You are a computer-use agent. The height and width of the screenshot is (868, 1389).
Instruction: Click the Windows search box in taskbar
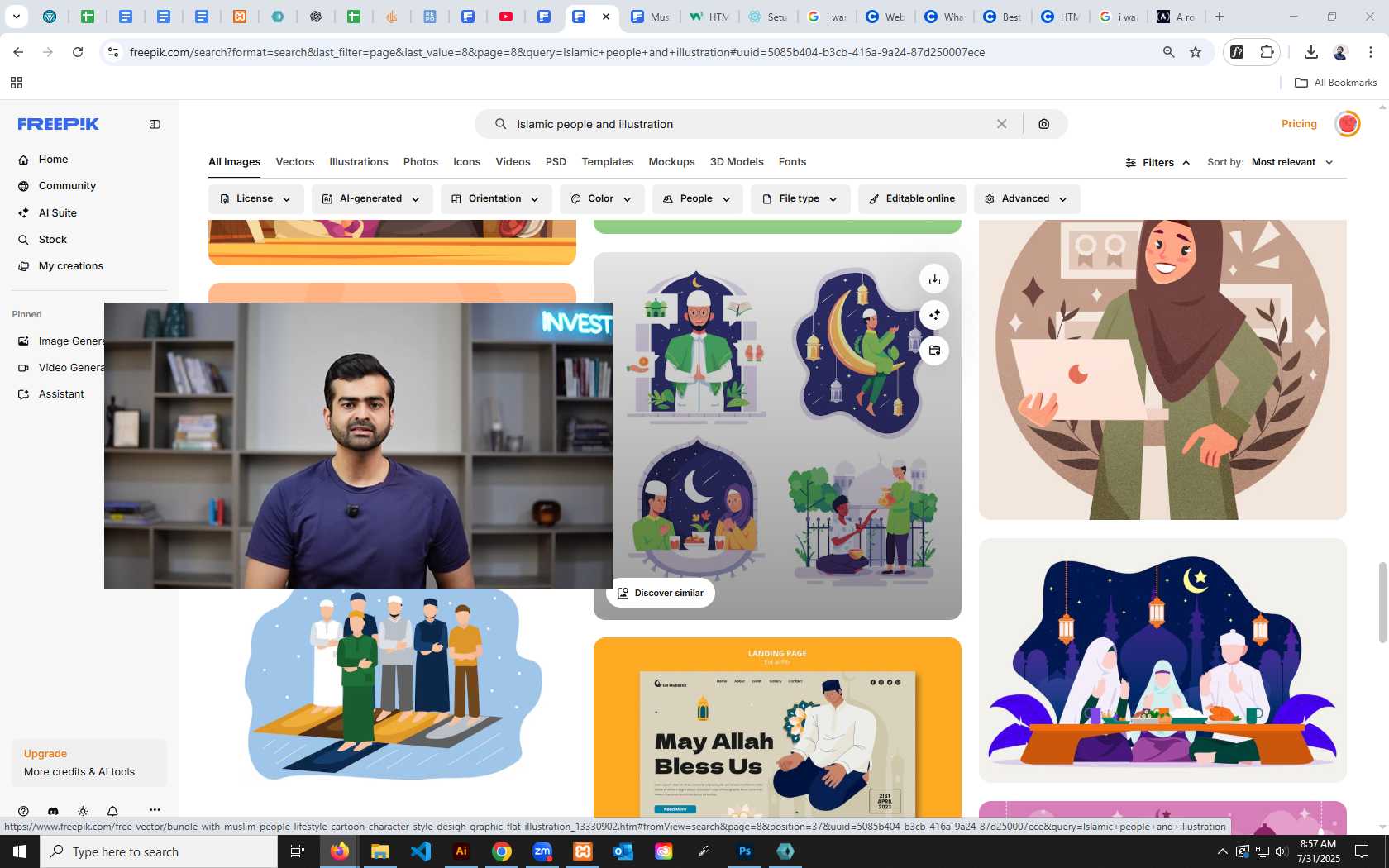[159, 851]
